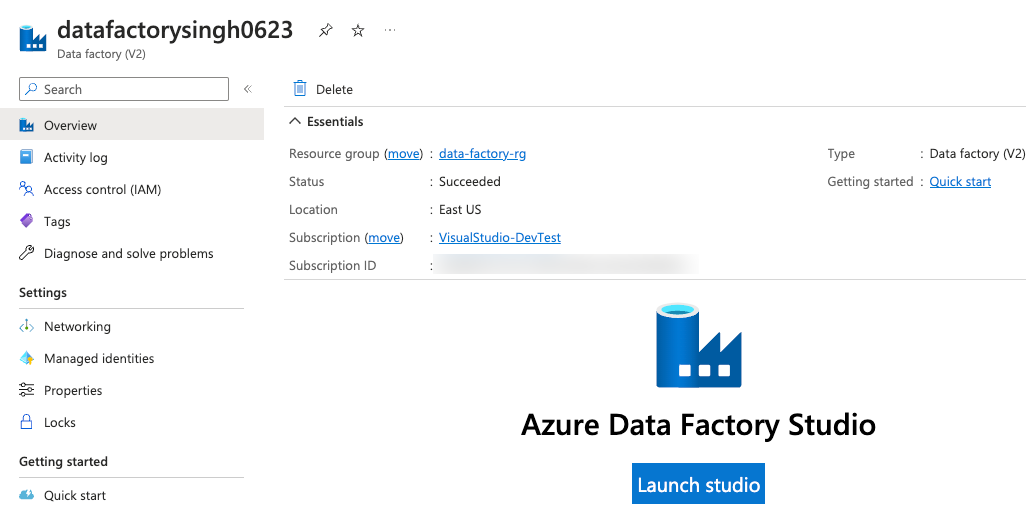
Task: Click the data factory icon beside the title
Action: tap(33, 38)
